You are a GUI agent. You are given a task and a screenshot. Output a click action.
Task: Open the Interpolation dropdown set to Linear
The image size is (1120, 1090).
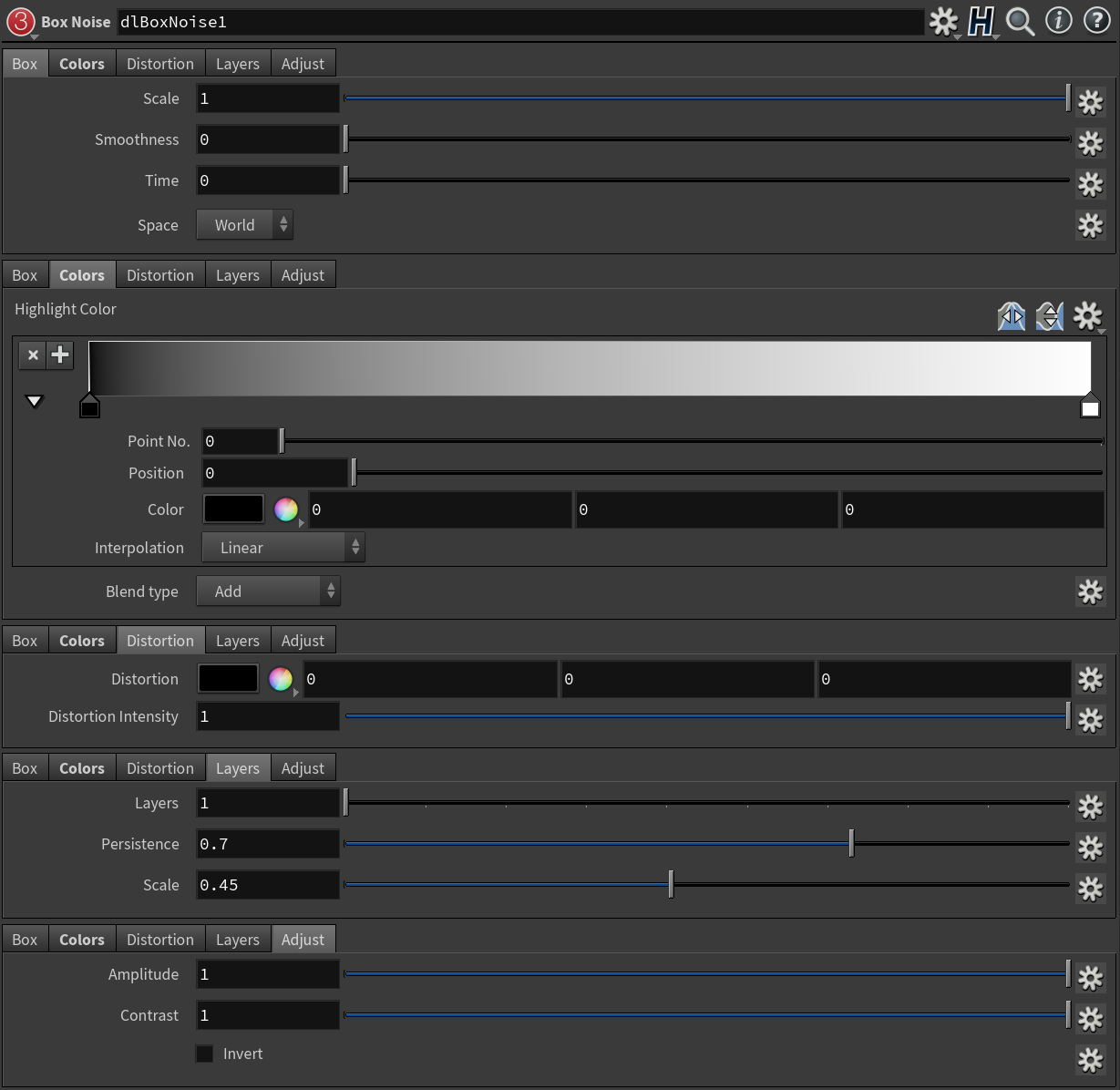[283, 548]
